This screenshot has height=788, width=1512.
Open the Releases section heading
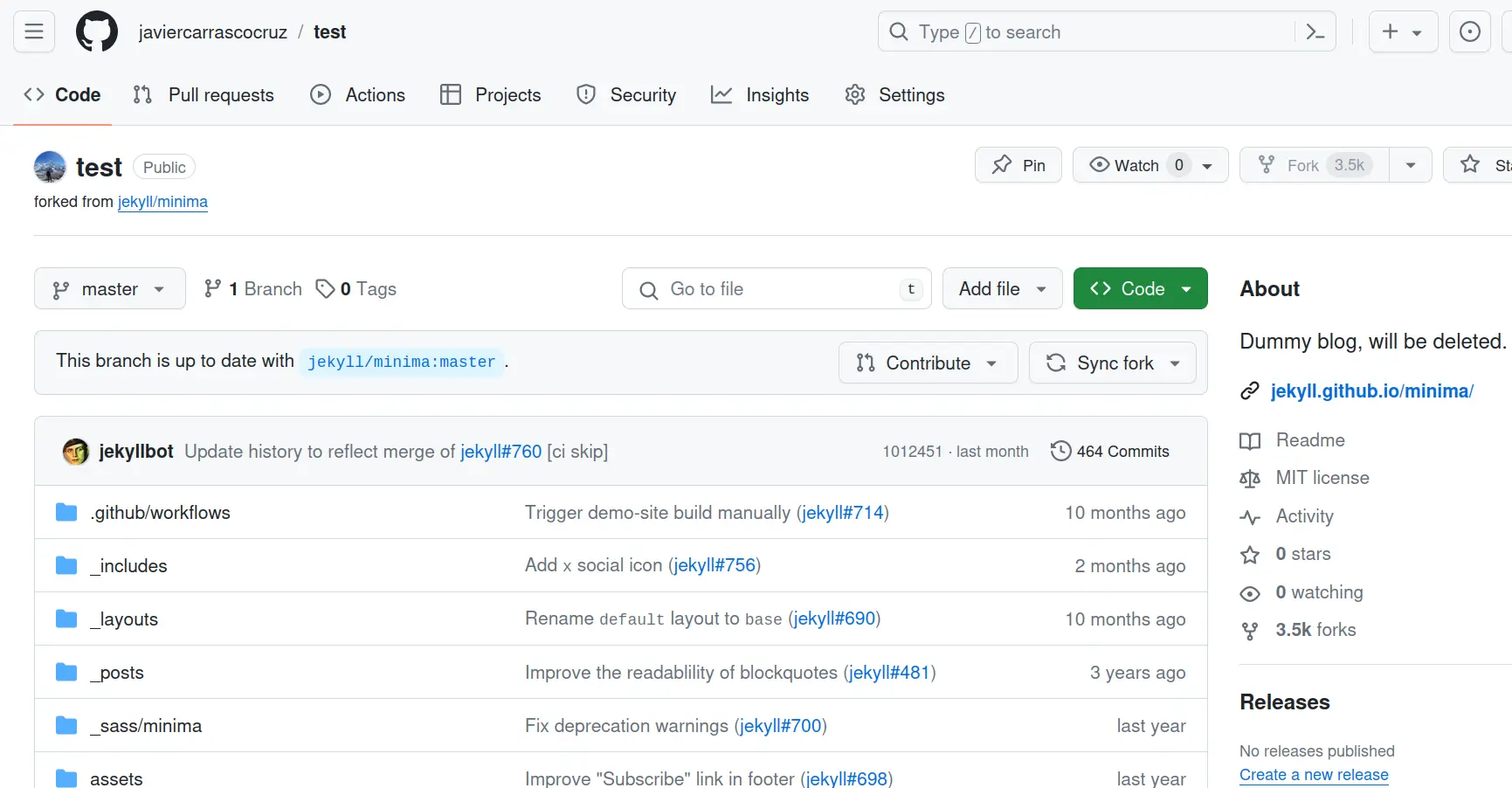pos(1285,702)
